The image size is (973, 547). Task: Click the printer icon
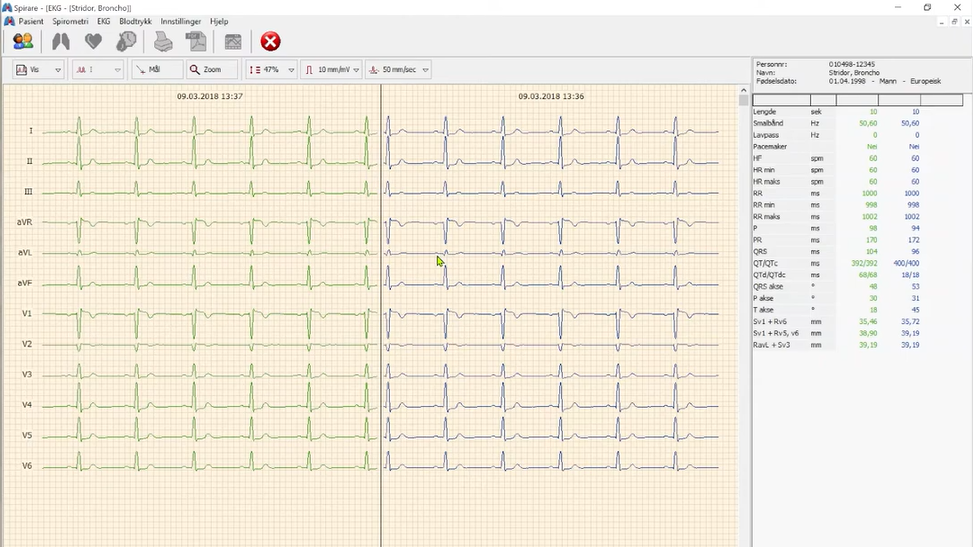[163, 42]
